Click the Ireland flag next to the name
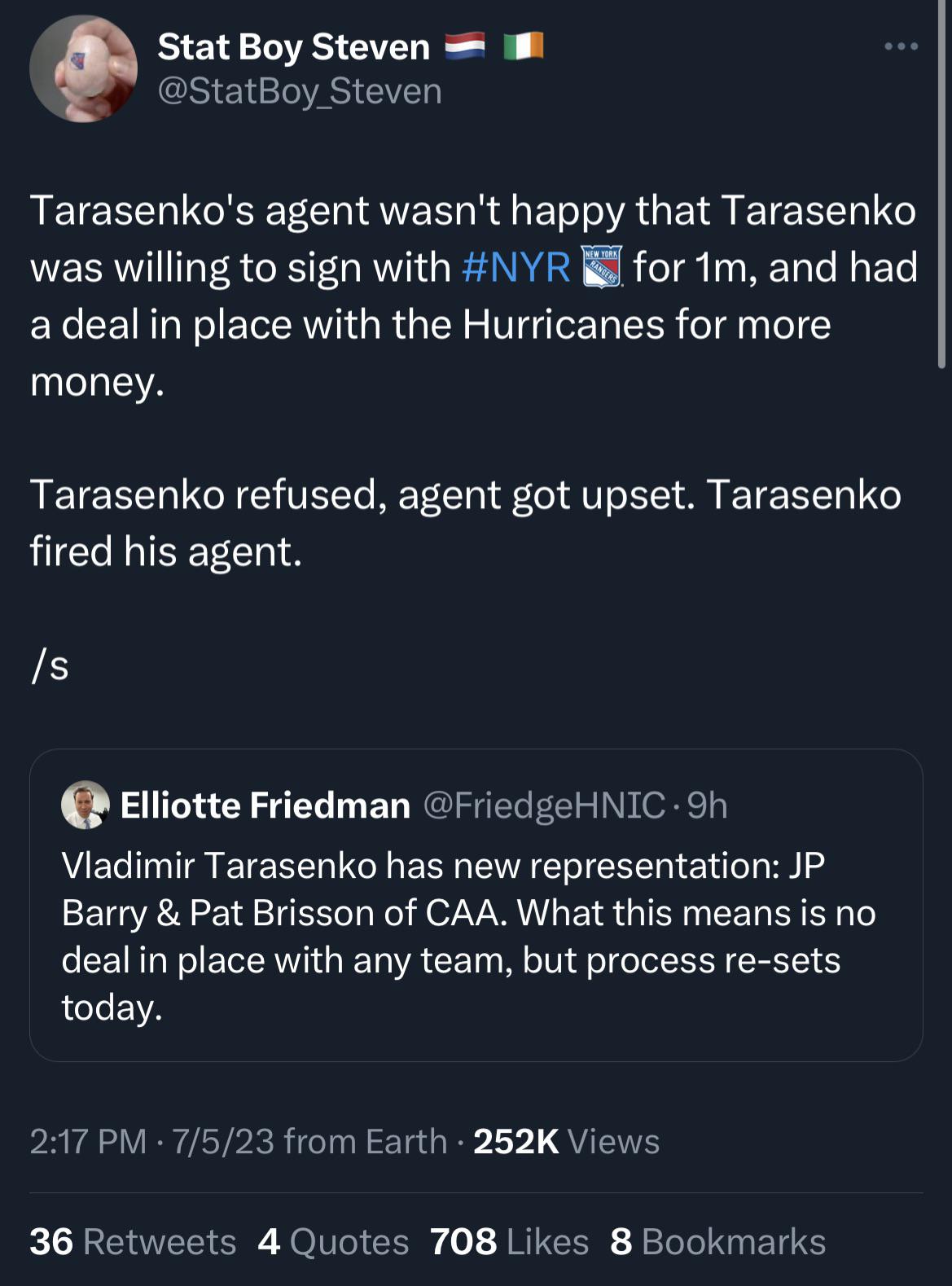Image resolution: width=952 pixels, height=1286 pixels. tap(523, 46)
